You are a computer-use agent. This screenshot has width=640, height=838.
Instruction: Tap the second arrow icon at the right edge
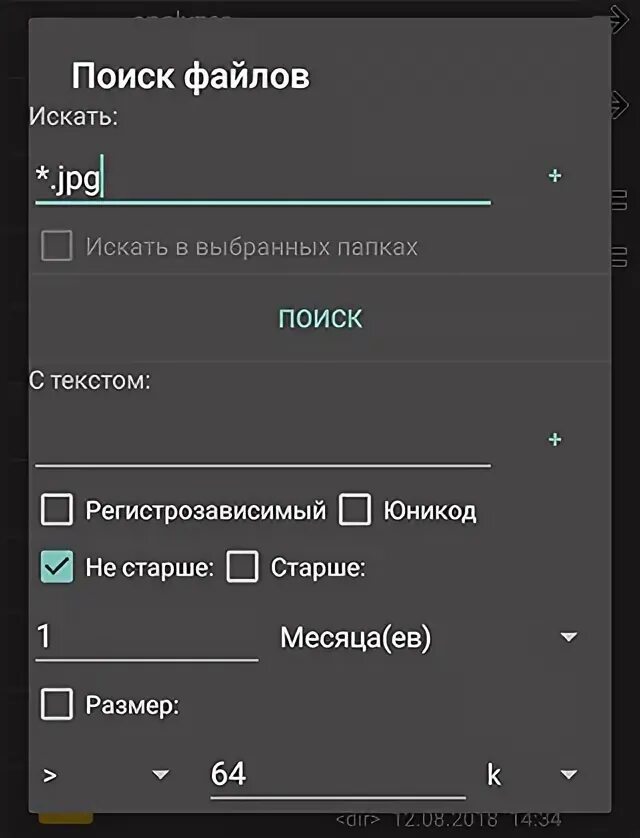[620, 104]
